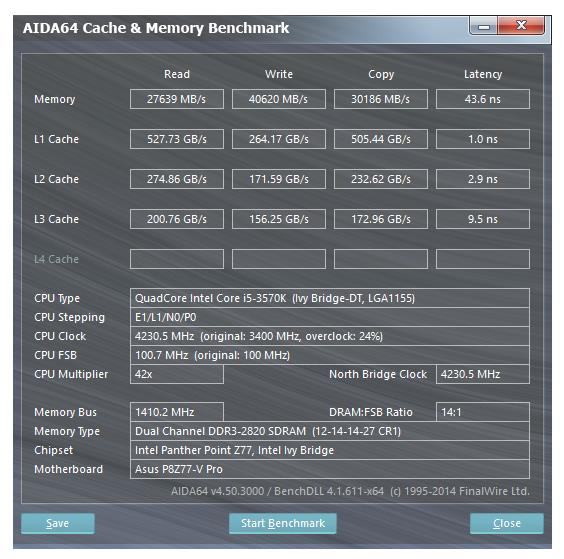Click the L2 Cache latency 2.9 ns

(x=483, y=179)
